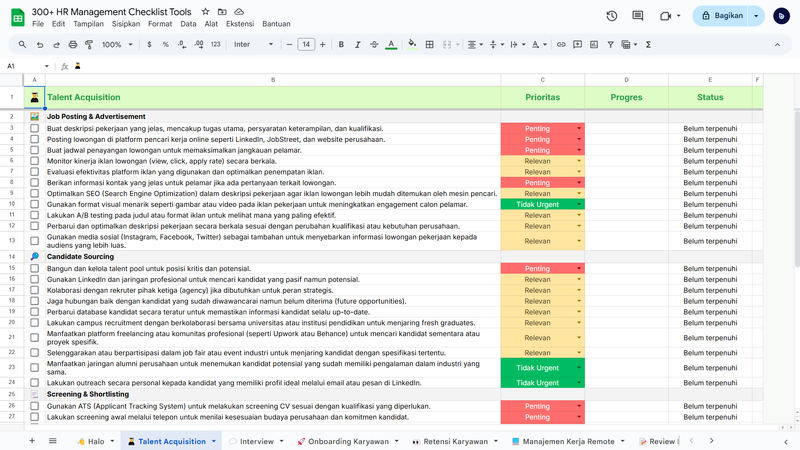This screenshot has height=450, width=800.
Task: Open Relevan dropdown for 'Monitor kinerja iklan' row
Action: pos(579,161)
